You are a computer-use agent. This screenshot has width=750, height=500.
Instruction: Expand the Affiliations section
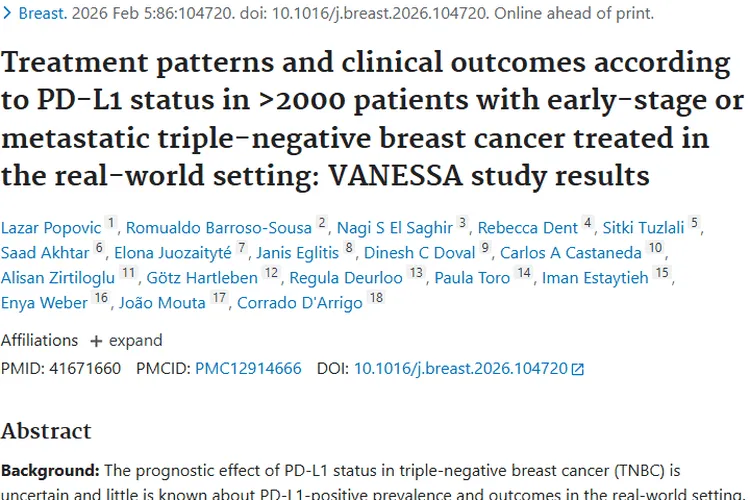pyautogui.click(x=121, y=340)
